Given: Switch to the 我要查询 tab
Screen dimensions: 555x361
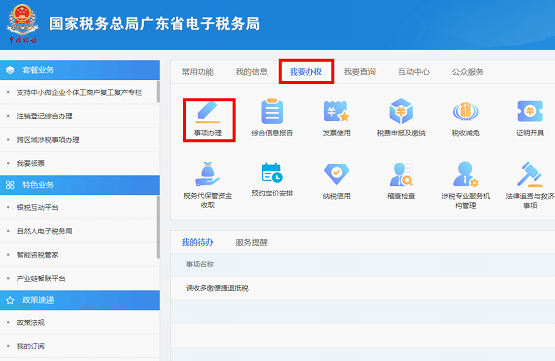Looking at the screenshot, I should (x=360, y=72).
